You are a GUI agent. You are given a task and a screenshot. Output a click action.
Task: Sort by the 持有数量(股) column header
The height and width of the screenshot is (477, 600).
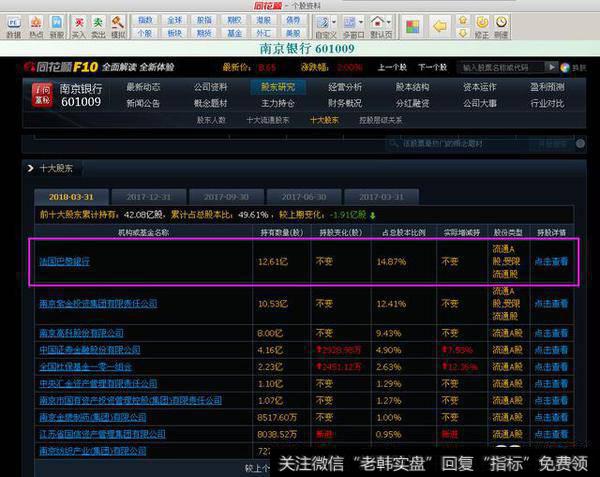pos(282,232)
